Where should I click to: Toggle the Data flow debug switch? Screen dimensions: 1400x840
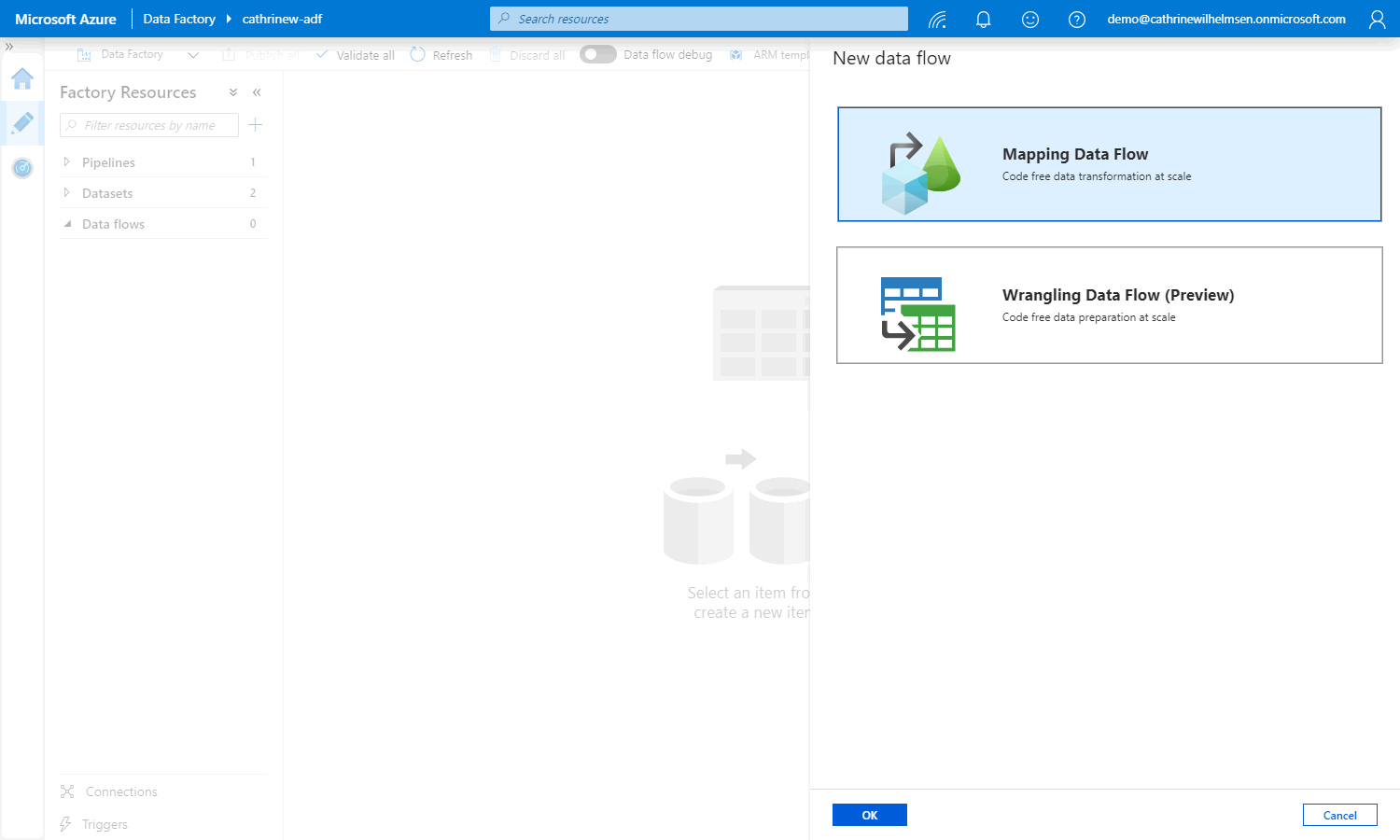tap(597, 55)
